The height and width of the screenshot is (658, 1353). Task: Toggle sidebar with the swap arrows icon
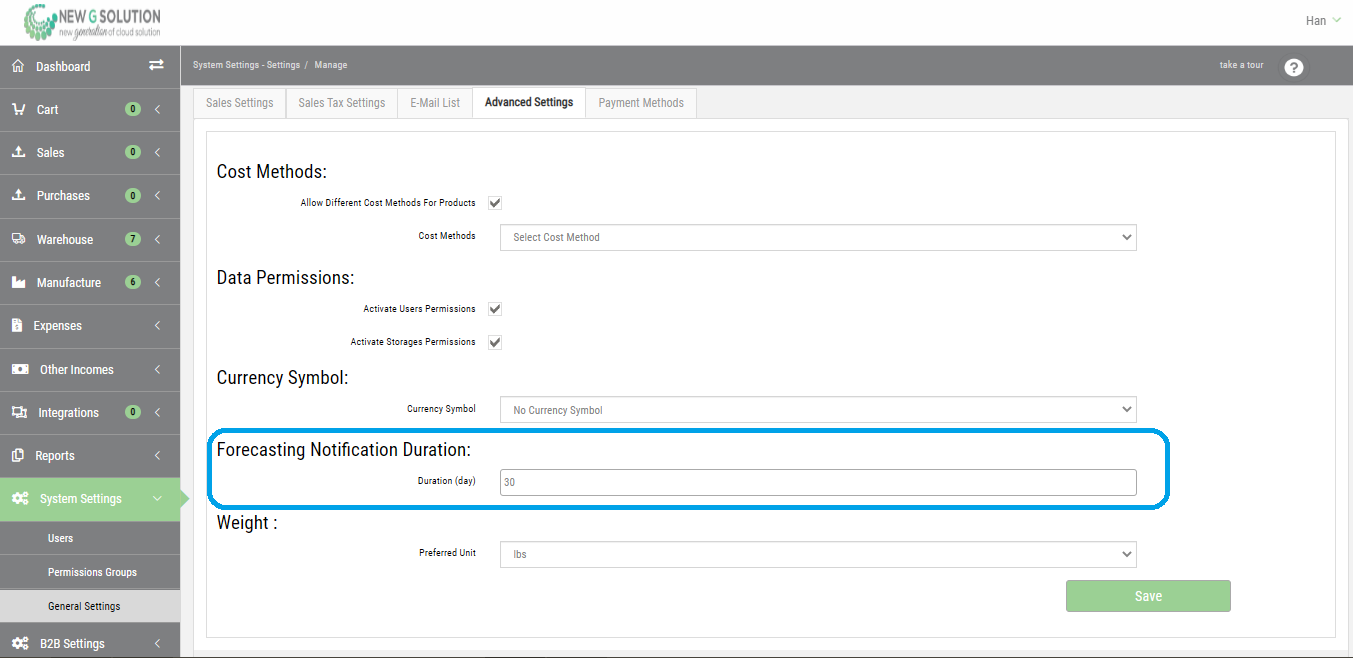[x=156, y=65]
